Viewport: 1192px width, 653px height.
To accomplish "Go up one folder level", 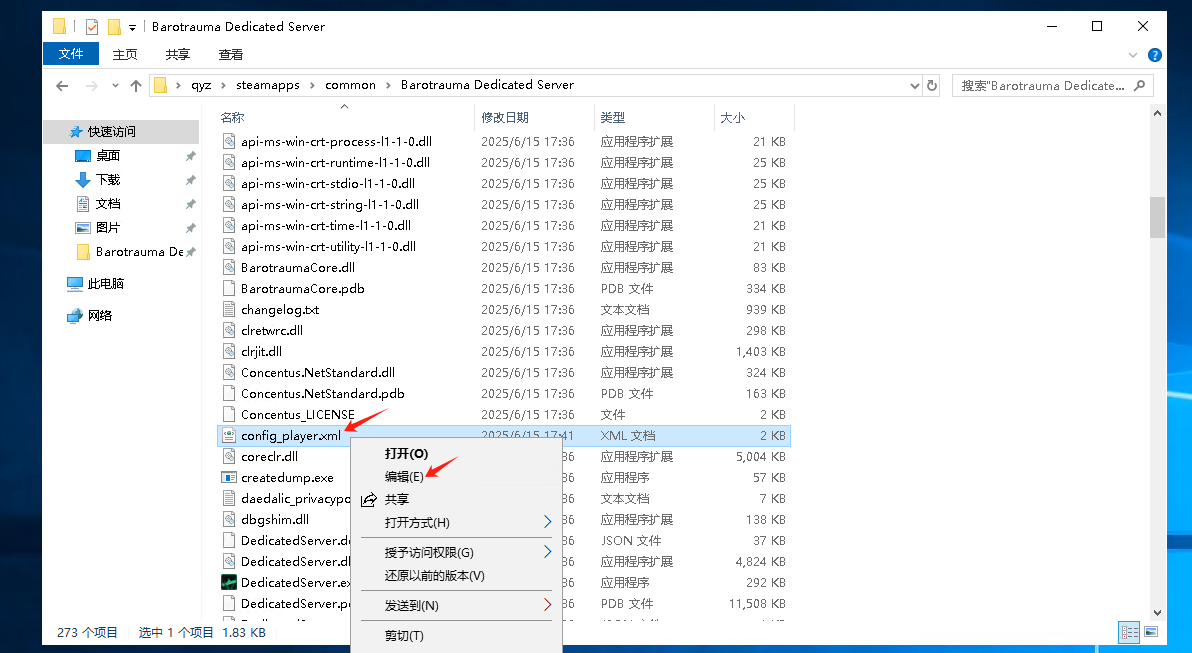I will [x=135, y=86].
